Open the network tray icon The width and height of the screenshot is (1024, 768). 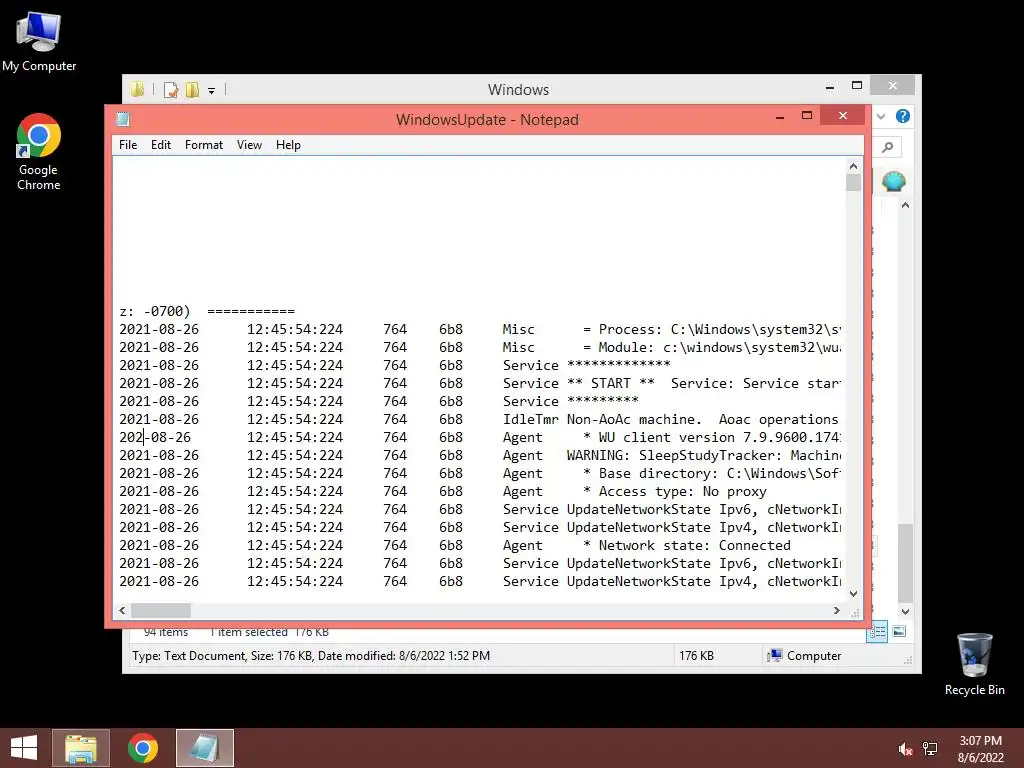(x=930, y=749)
